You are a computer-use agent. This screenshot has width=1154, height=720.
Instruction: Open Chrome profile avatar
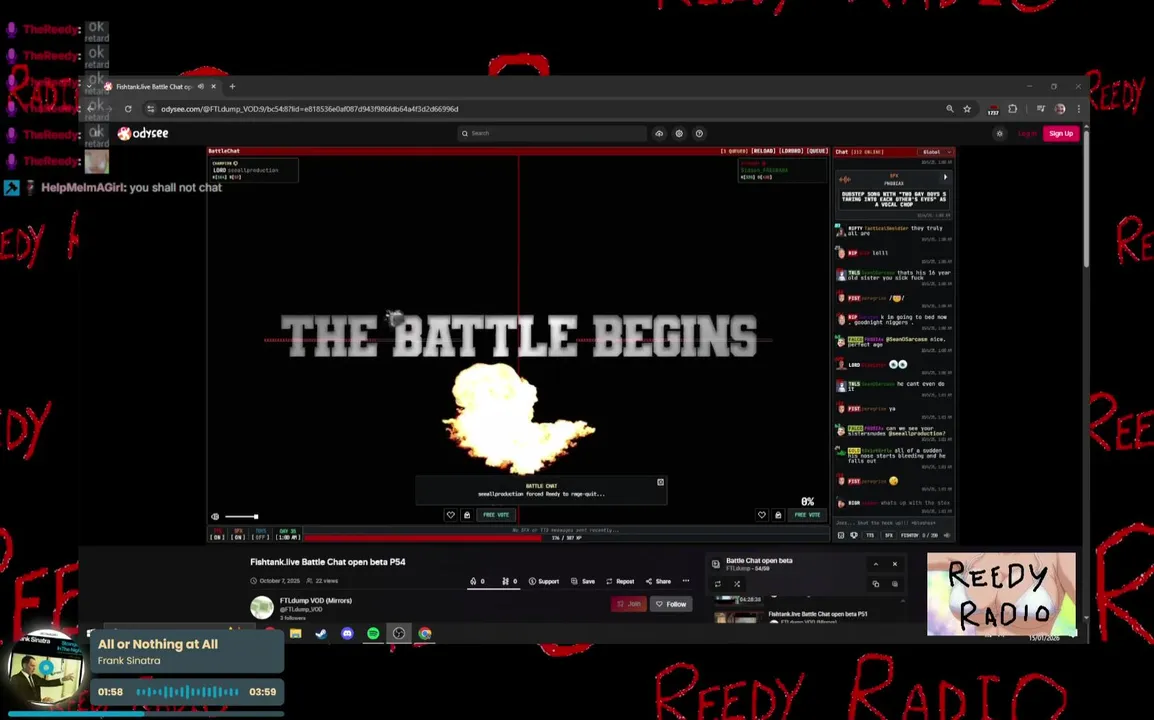(x=1060, y=109)
